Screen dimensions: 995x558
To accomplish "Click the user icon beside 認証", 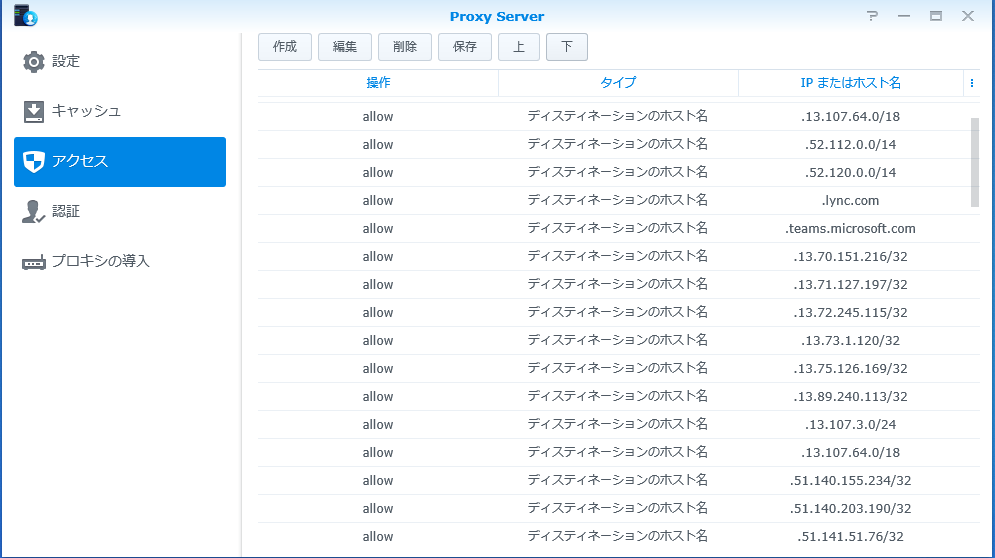I will coord(34,211).
